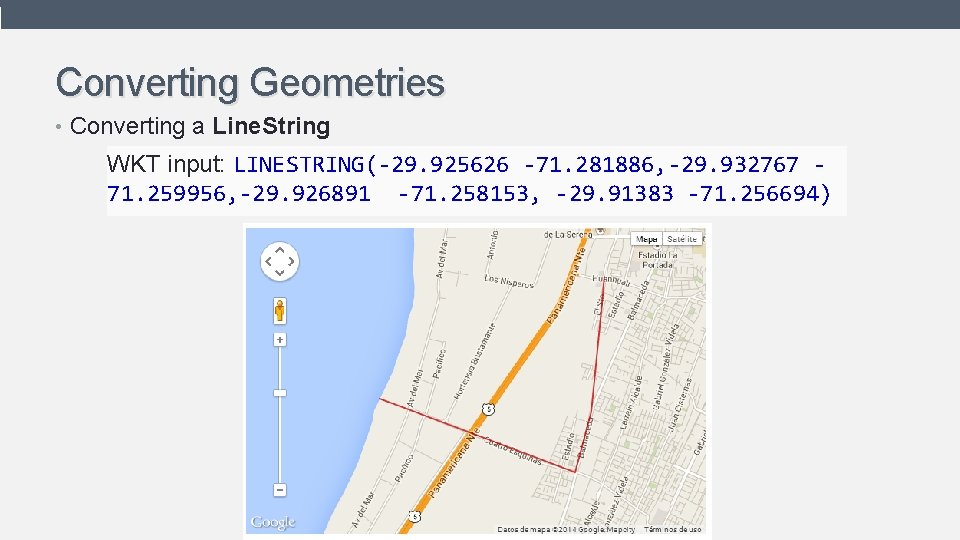Zoom out with the minus button

tap(280, 490)
